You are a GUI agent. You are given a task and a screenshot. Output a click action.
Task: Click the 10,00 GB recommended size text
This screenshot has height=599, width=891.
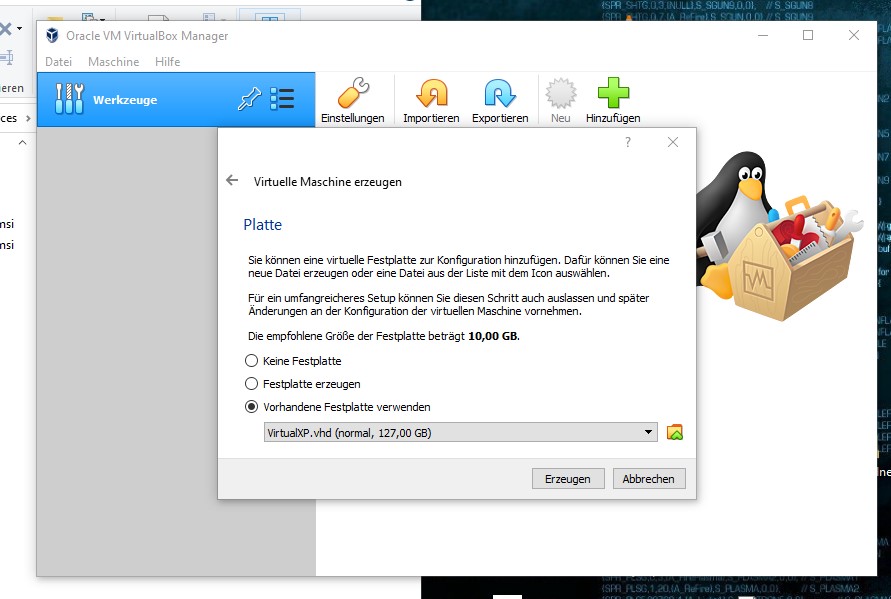pyautogui.click(x=493, y=336)
